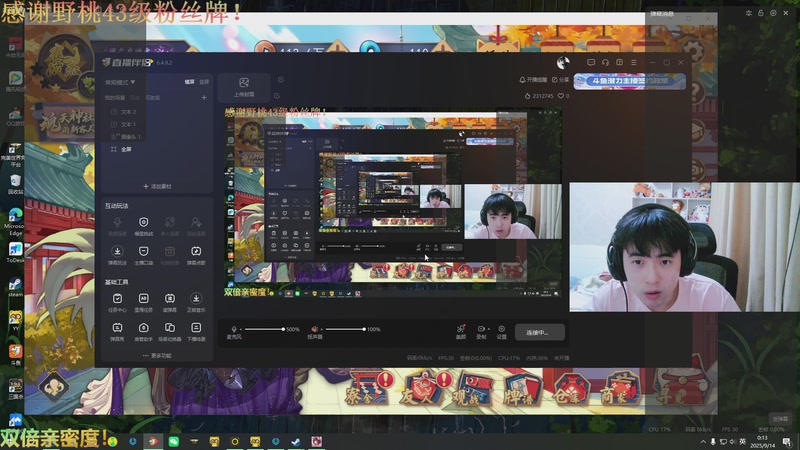Open the 下播电影 icon
800x450 pixels.
pos(196,331)
